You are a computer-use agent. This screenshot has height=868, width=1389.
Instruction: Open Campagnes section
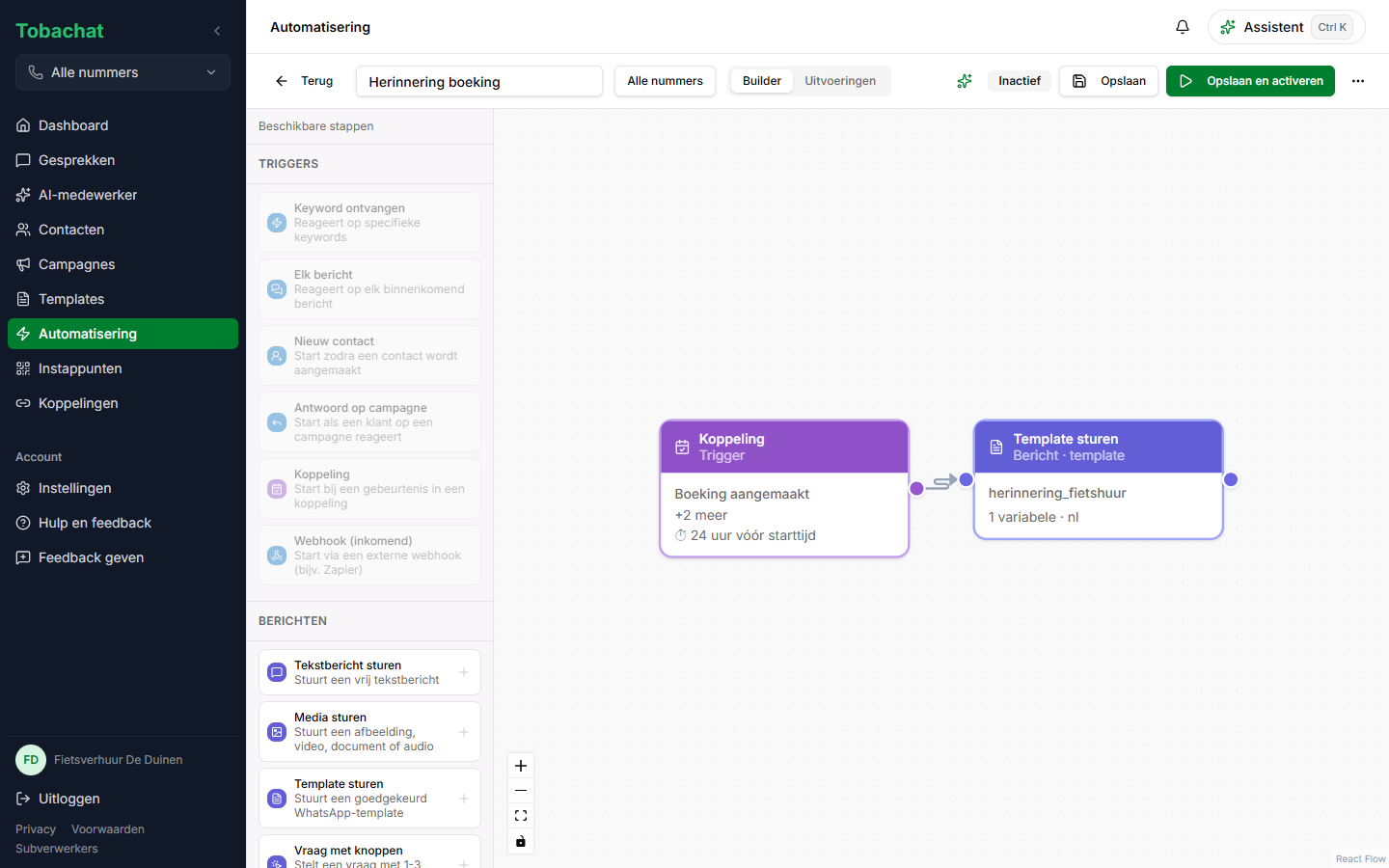click(123, 264)
